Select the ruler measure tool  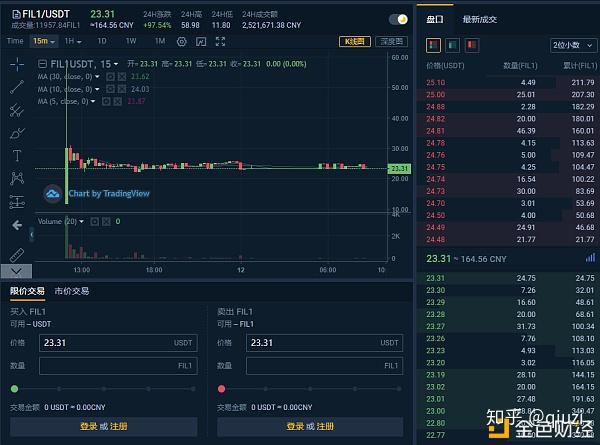point(17,254)
